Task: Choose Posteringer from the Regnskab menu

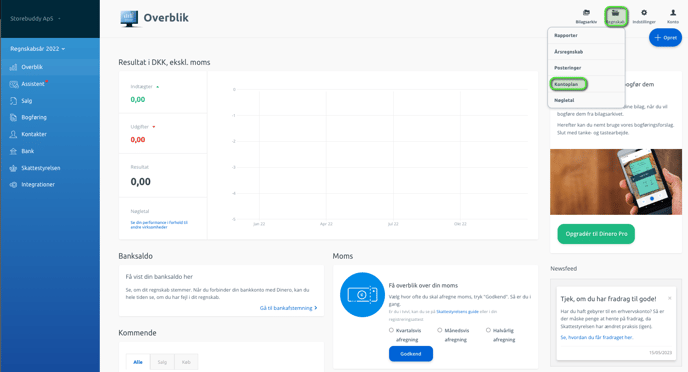Action: 567,68
